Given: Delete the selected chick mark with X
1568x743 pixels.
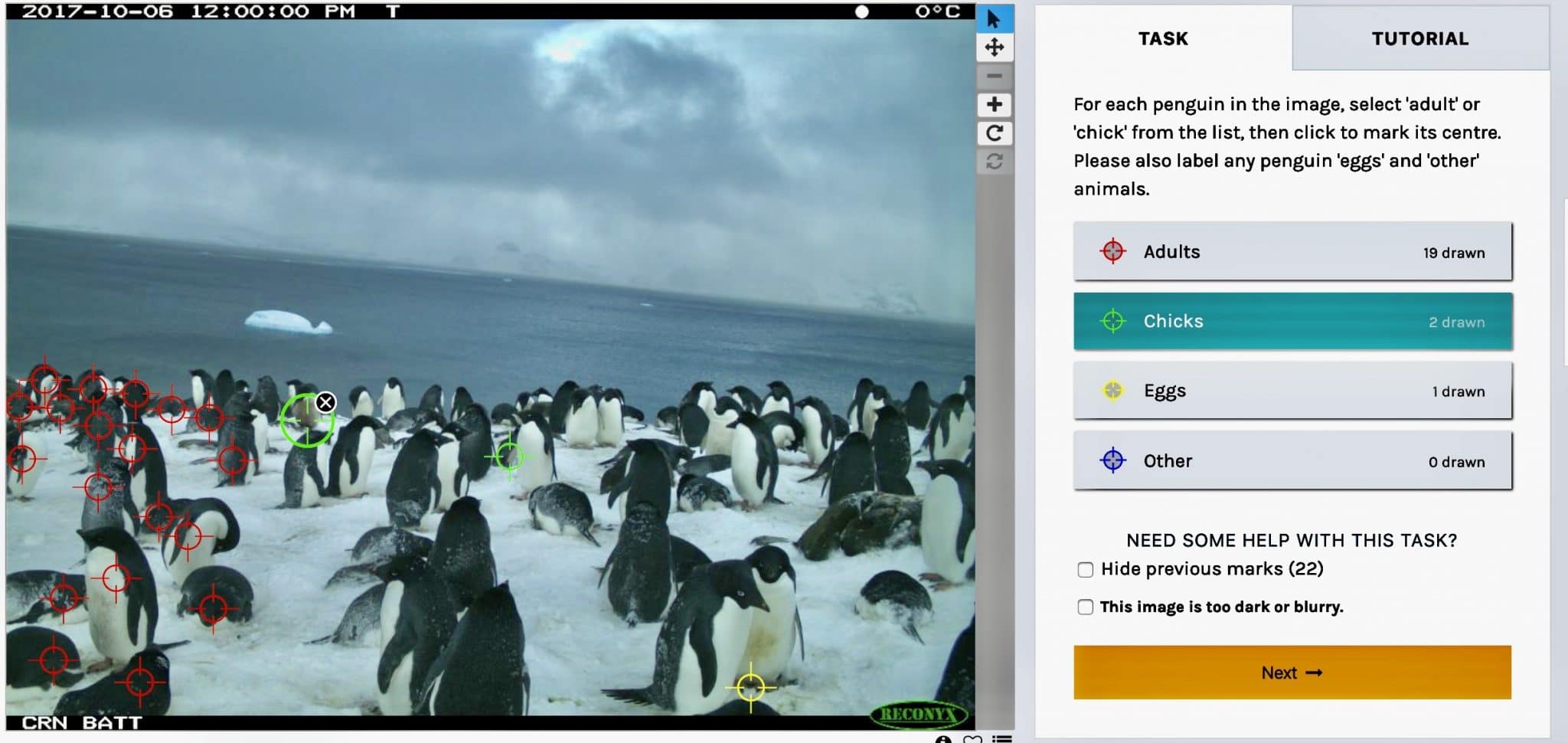Looking at the screenshot, I should click(x=325, y=402).
